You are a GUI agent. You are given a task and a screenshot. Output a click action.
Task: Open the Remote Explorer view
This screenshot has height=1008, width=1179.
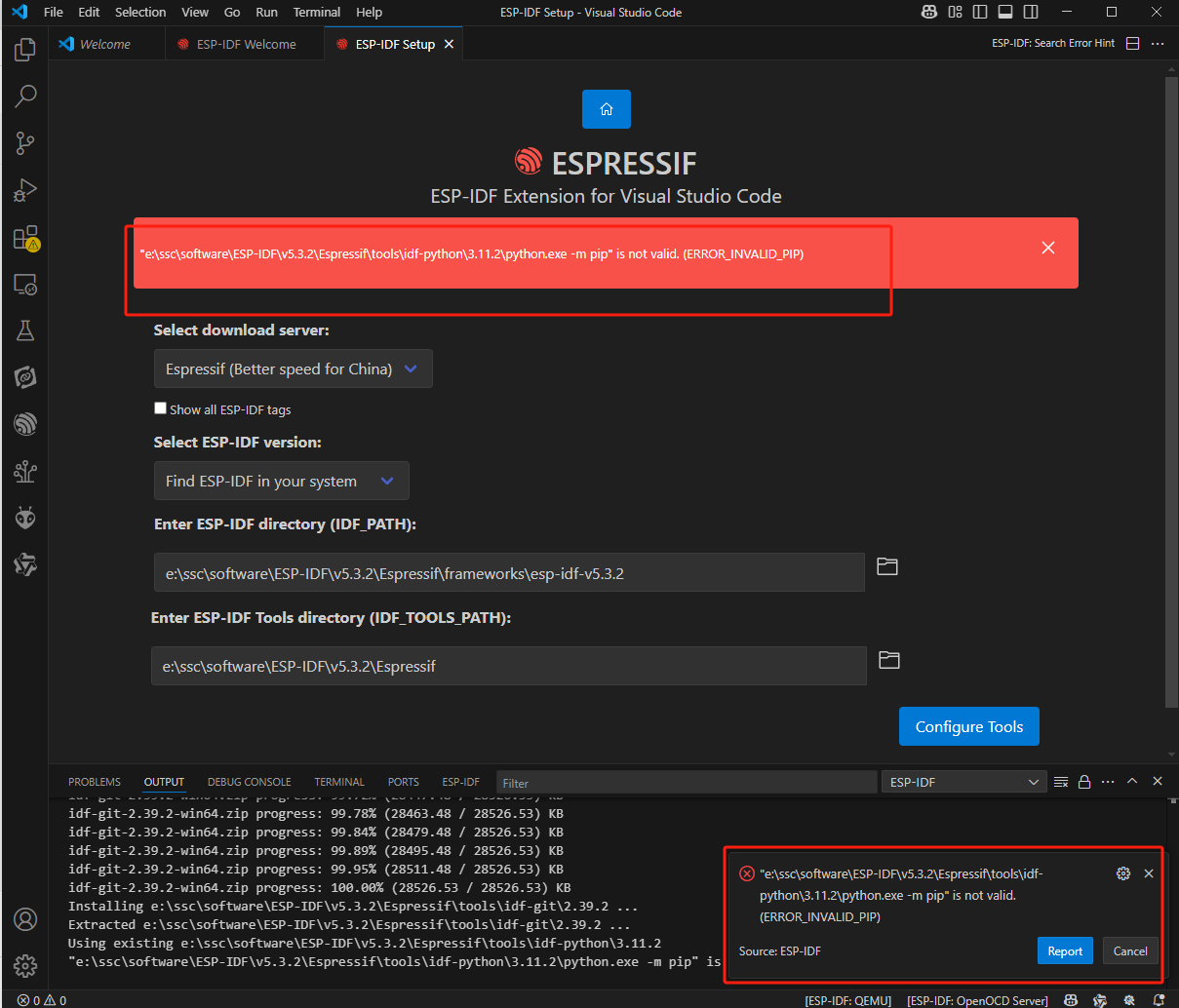(25, 284)
